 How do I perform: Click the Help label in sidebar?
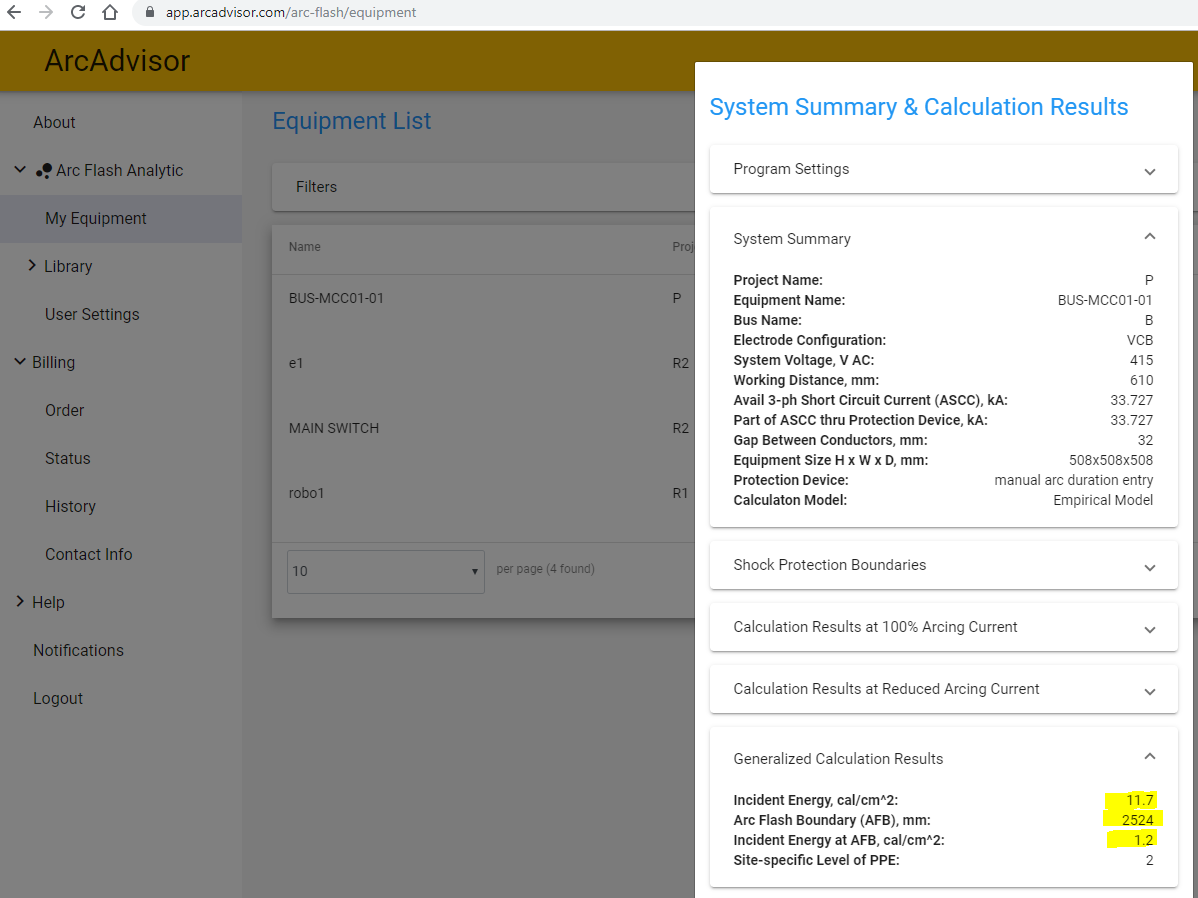[x=48, y=602]
